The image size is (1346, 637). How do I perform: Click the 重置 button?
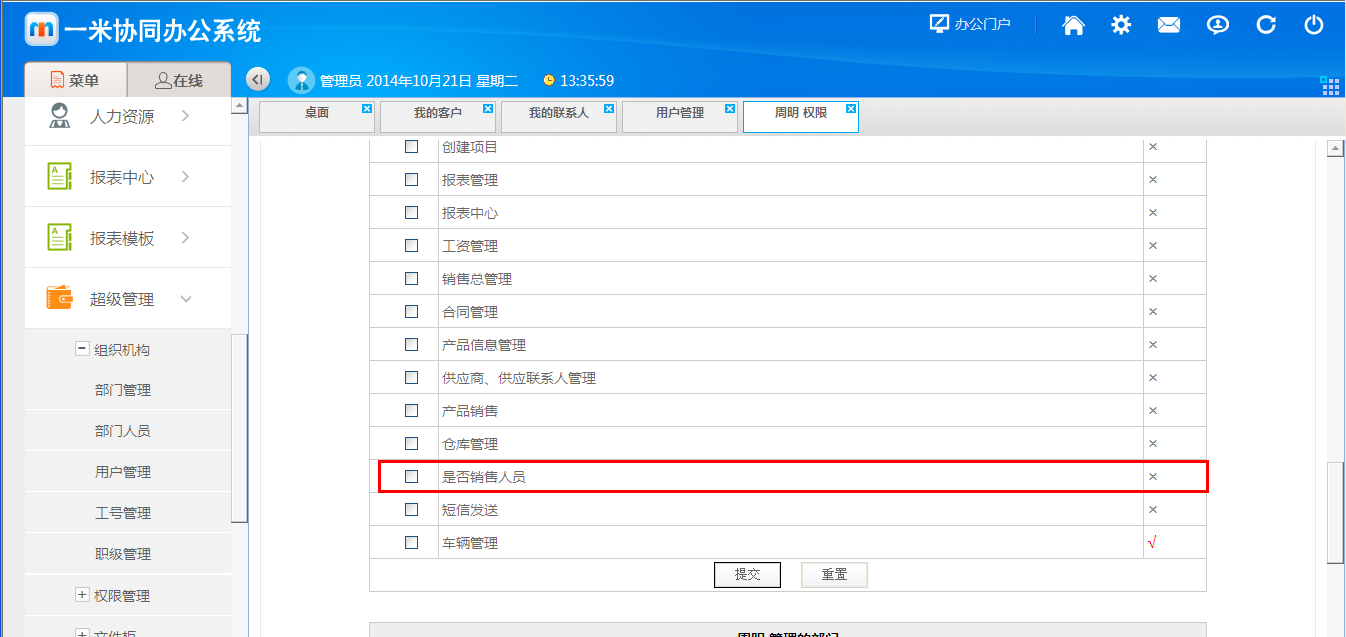coord(834,575)
